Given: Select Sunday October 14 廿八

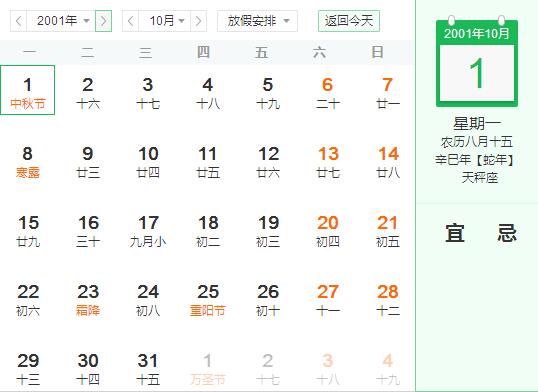Looking at the screenshot, I should [388, 162].
